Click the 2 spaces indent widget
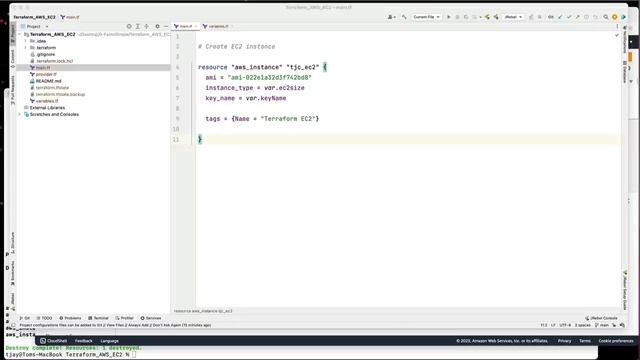 (582, 325)
